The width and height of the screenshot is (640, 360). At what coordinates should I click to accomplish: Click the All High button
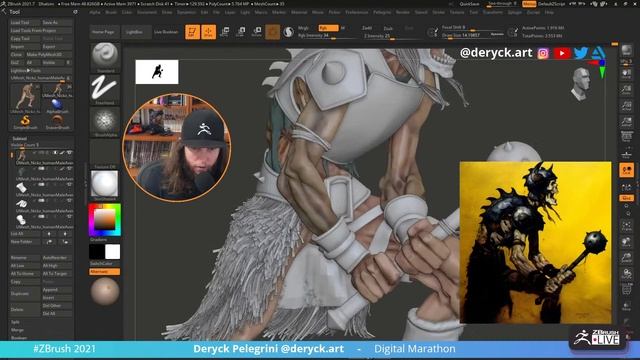pos(57,266)
